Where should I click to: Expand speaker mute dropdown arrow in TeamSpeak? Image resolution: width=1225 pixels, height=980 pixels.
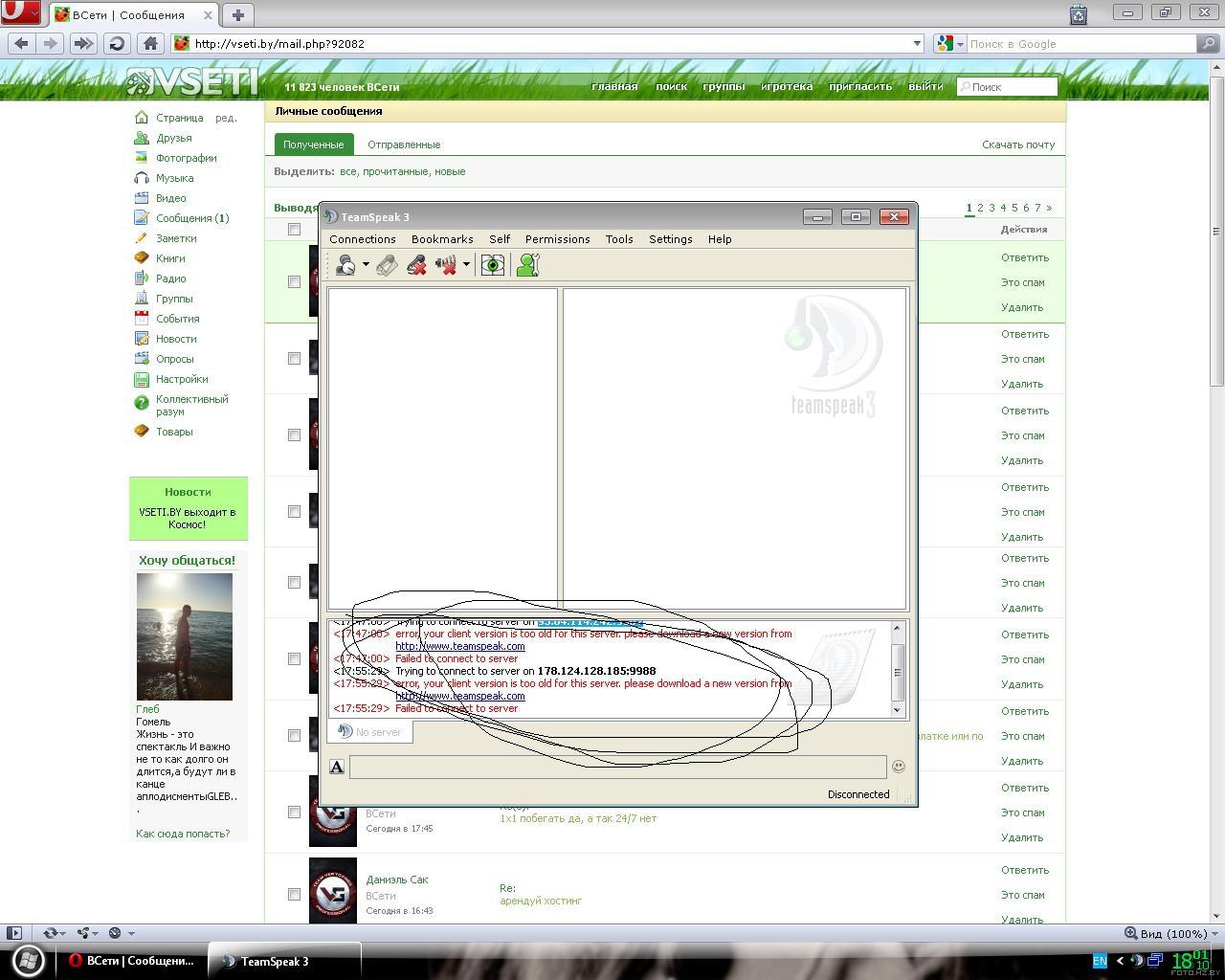pos(466,265)
